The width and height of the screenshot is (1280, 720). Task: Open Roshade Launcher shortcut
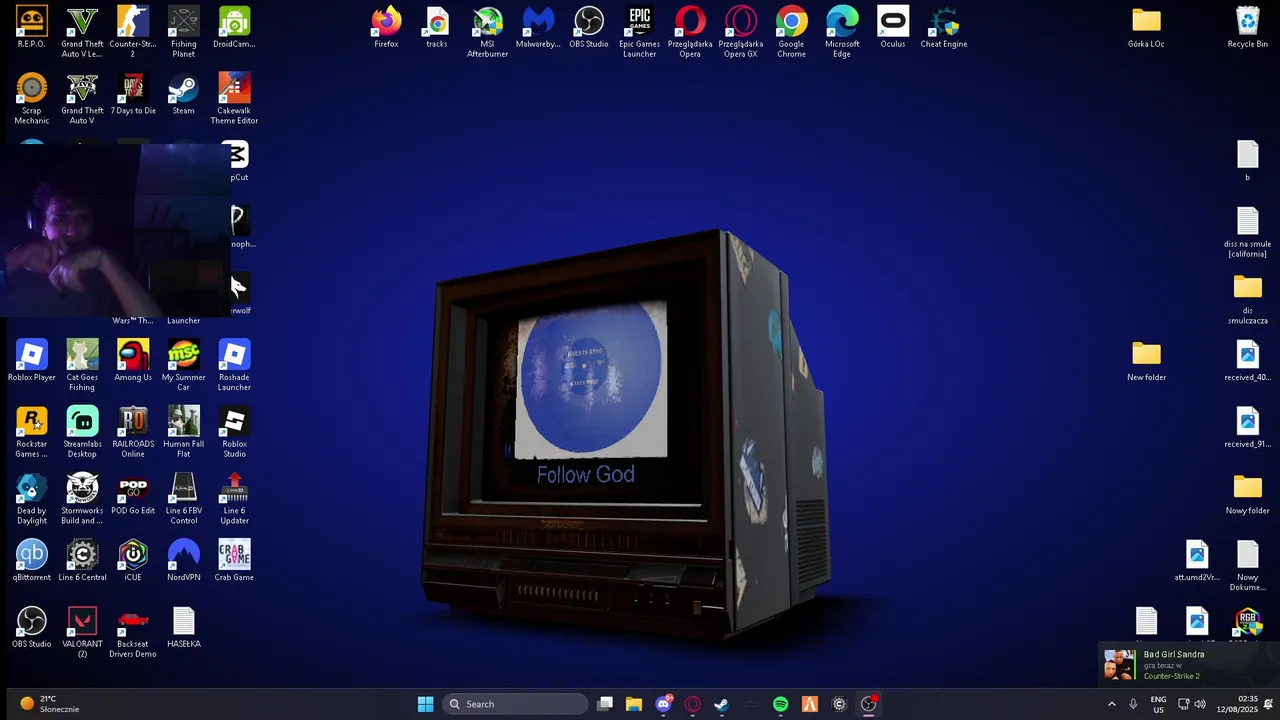pos(234,365)
